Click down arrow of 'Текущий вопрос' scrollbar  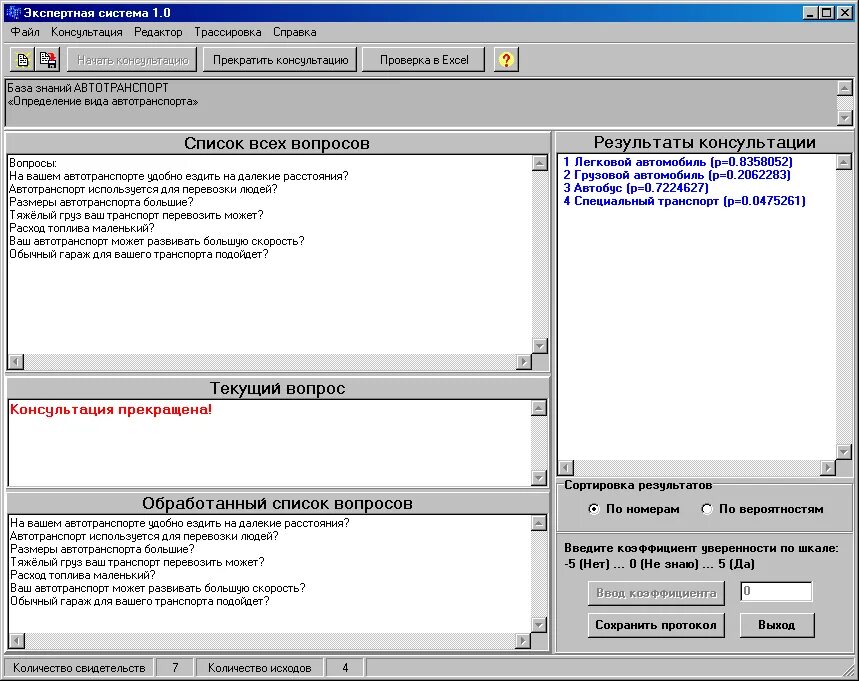(x=539, y=478)
